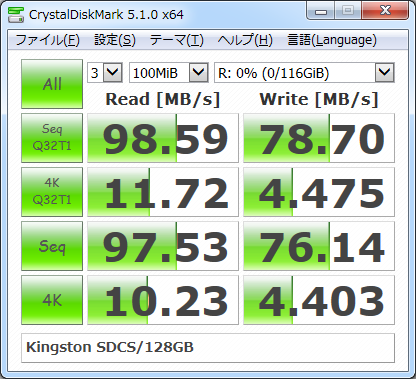Select the 4.403 4K write result
Screen dimensions: 416x379
[x=319, y=300]
